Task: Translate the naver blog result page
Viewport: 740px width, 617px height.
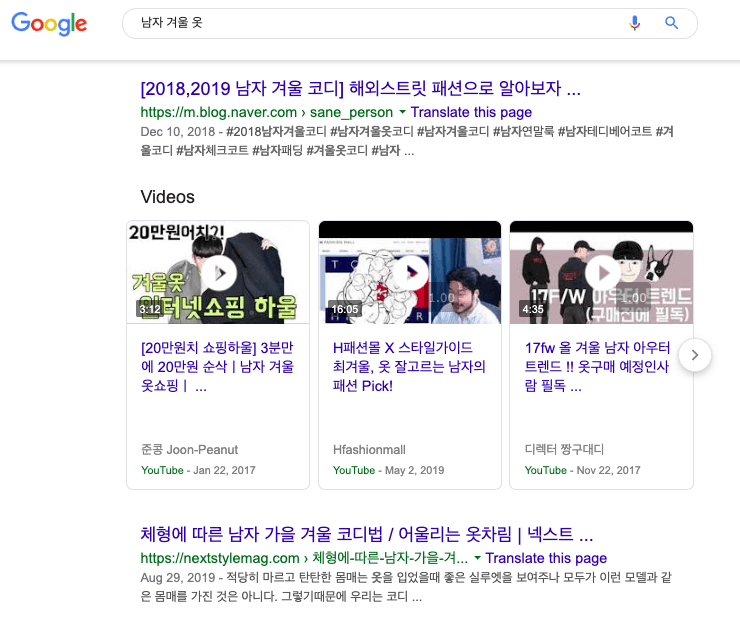Action: pos(471,112)
